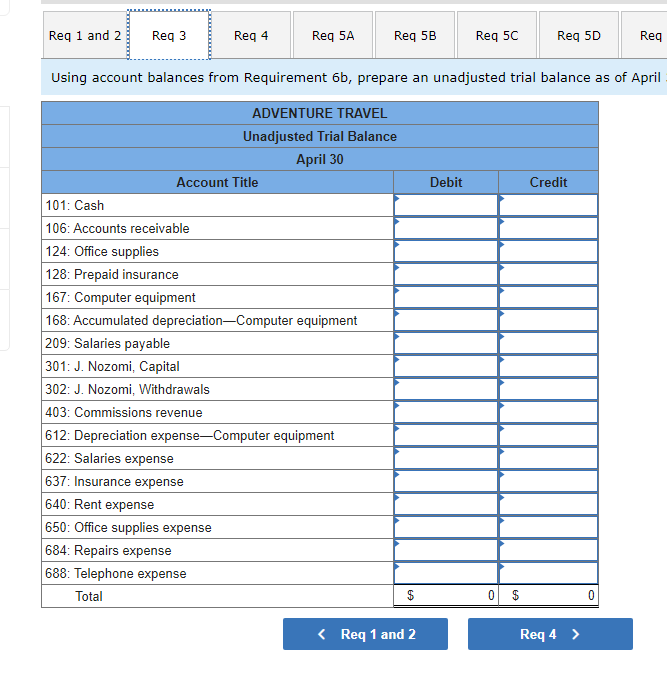
Task: Click the April 30 date heading
Action: click(x=320, y=159)
